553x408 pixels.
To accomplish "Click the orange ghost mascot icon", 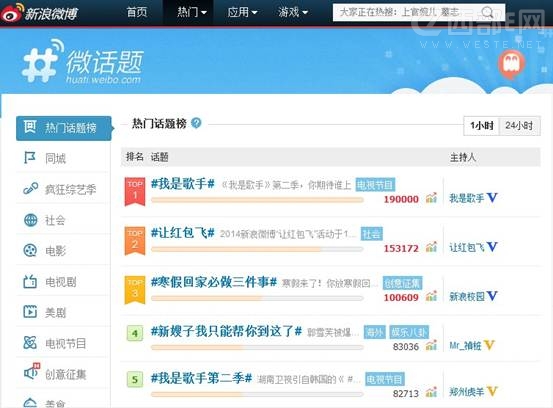I will pyautogui.click(x=511, y=65).
